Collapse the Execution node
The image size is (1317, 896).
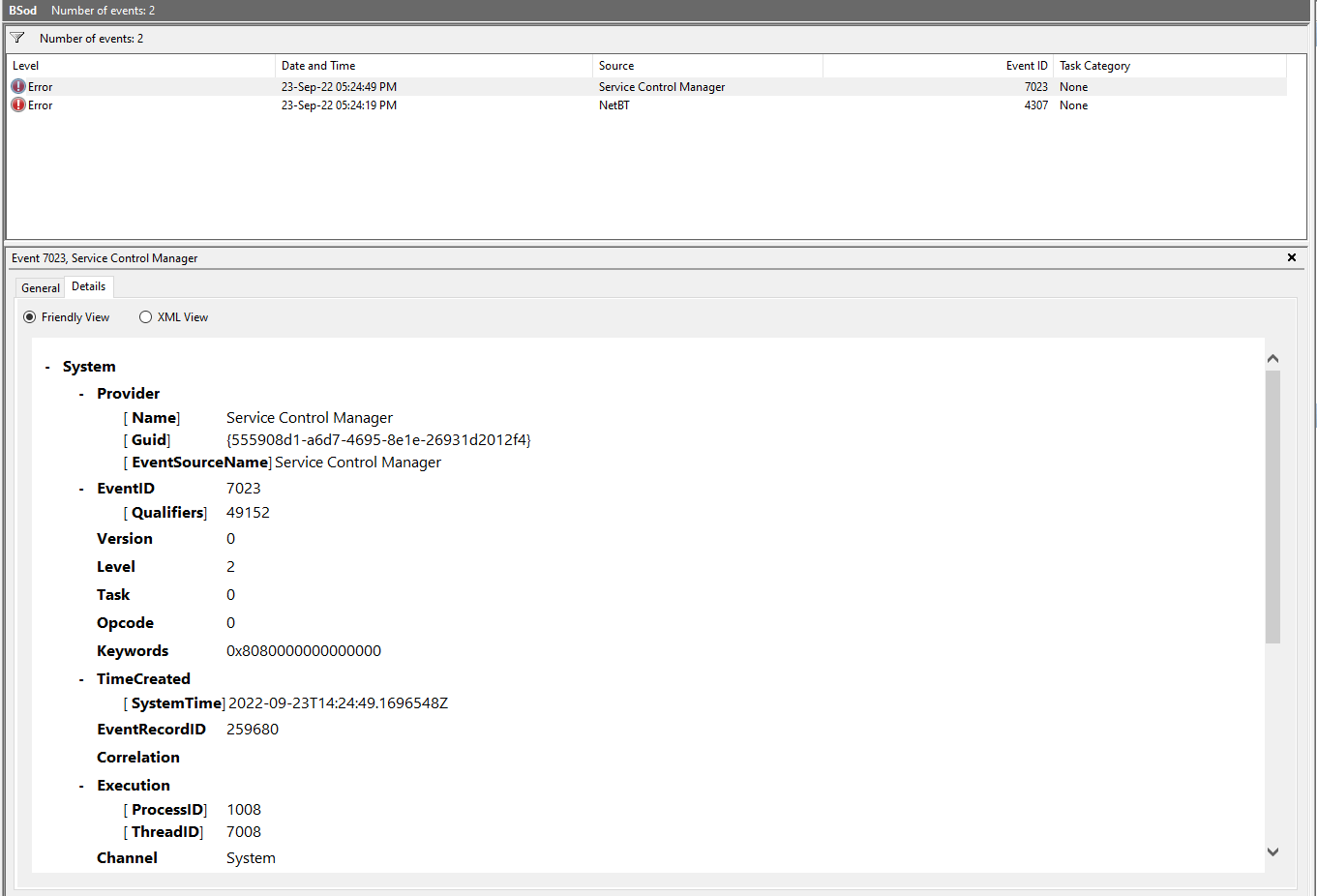coord(81,787)
